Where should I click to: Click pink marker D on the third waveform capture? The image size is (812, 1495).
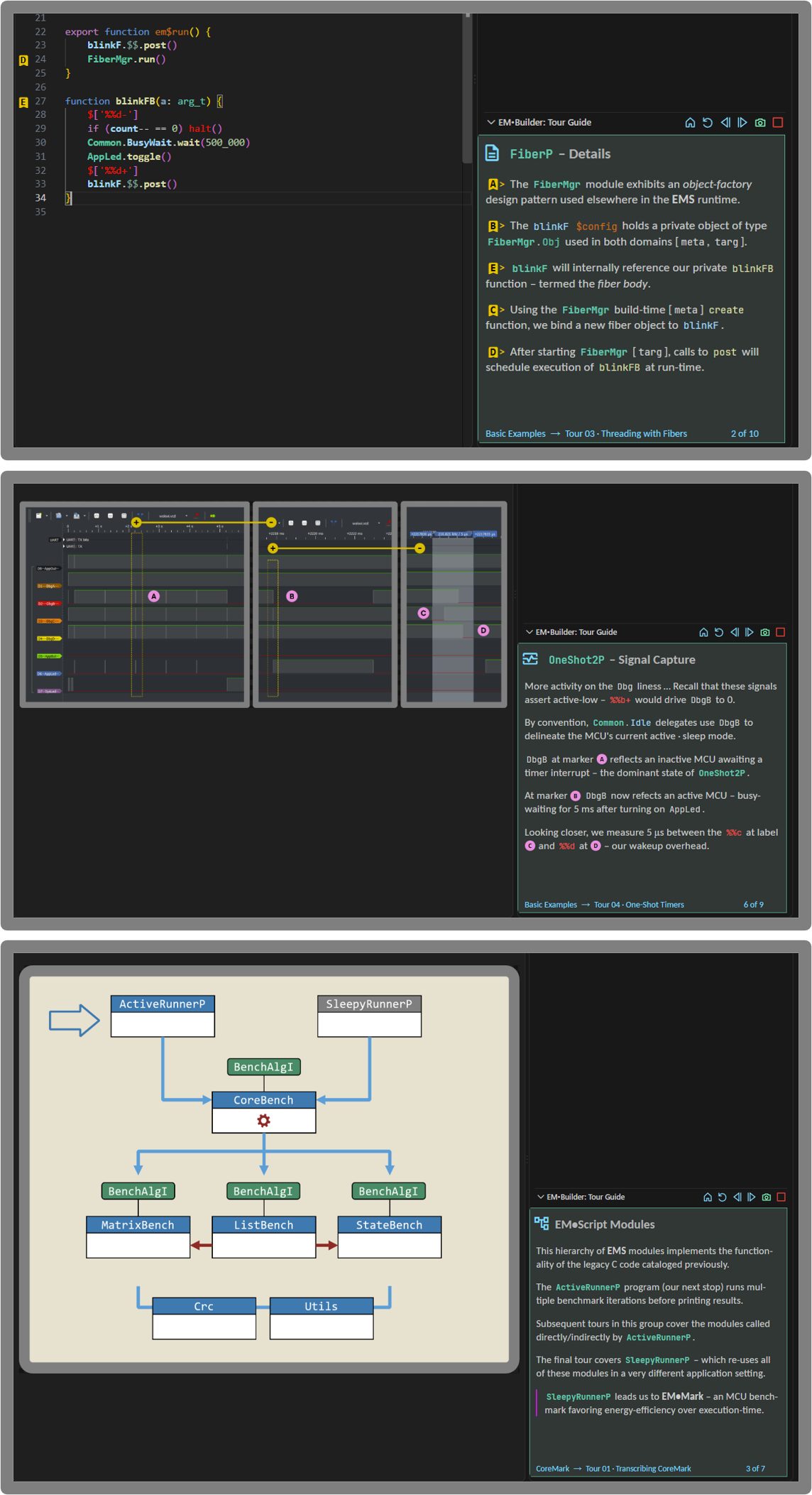point(483,631)
